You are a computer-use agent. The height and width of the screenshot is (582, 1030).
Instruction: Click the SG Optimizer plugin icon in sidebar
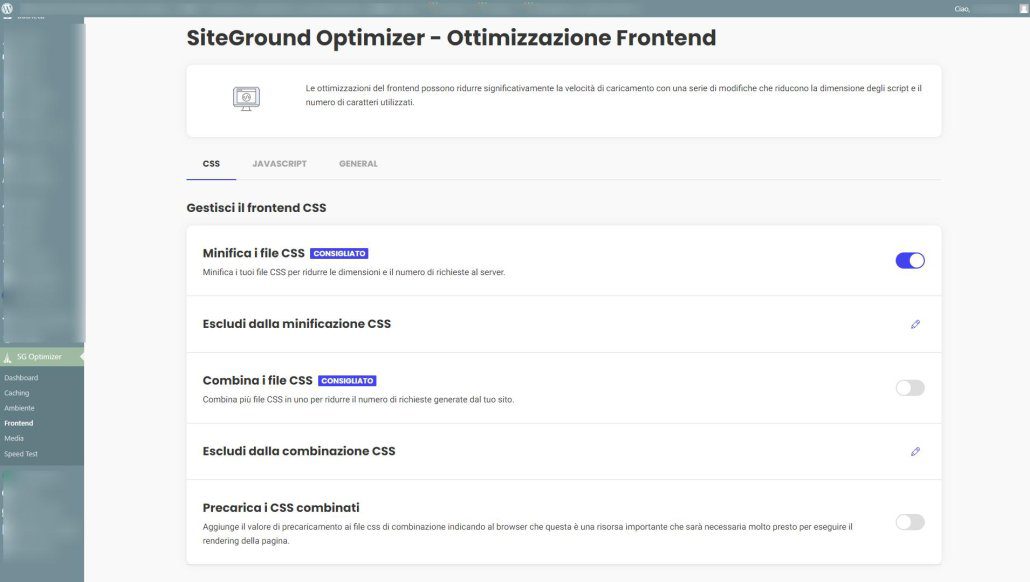tap(9, 356)
